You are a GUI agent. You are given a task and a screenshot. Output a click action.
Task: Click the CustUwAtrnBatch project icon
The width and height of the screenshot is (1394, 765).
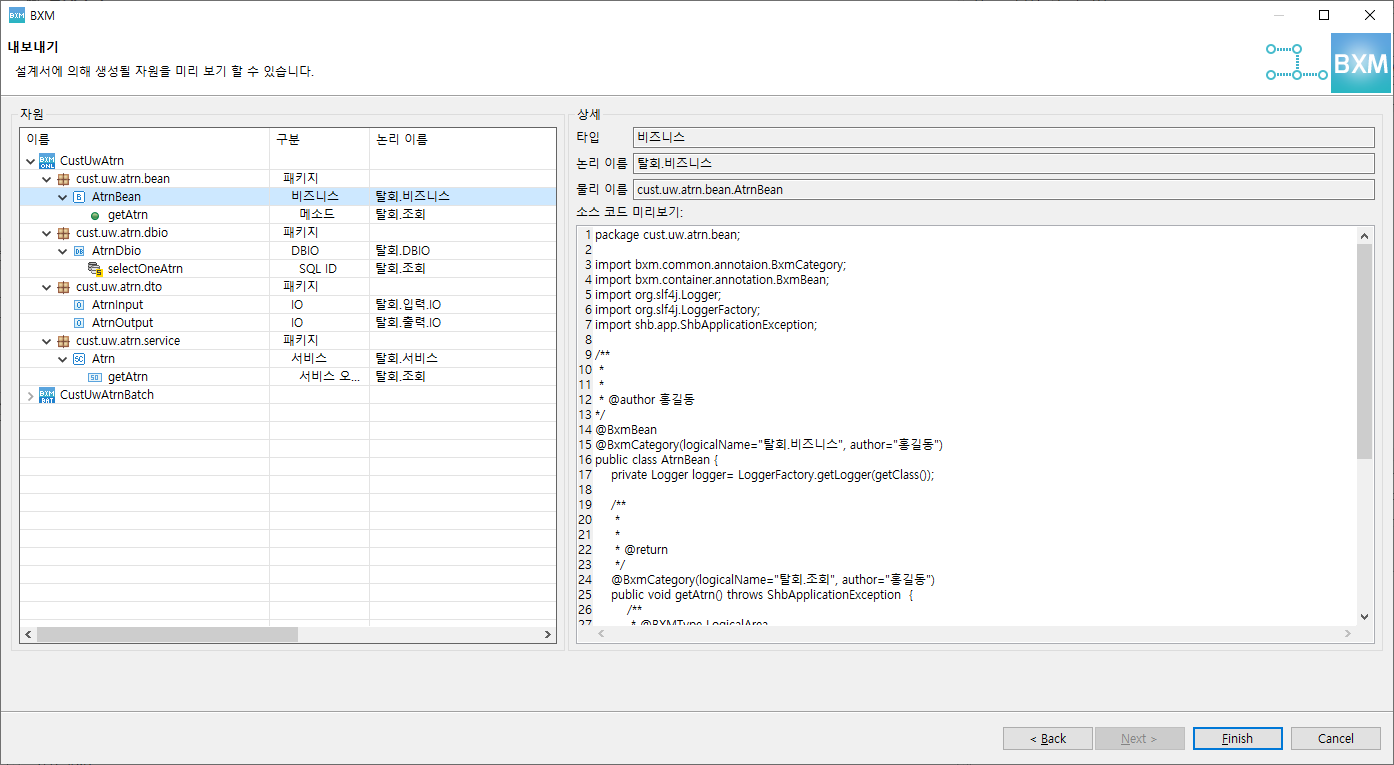click(x=47, y=395)
